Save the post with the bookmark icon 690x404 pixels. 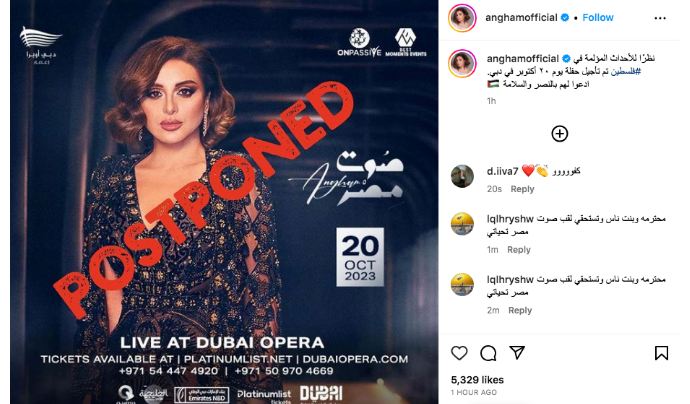pos(661,353)
